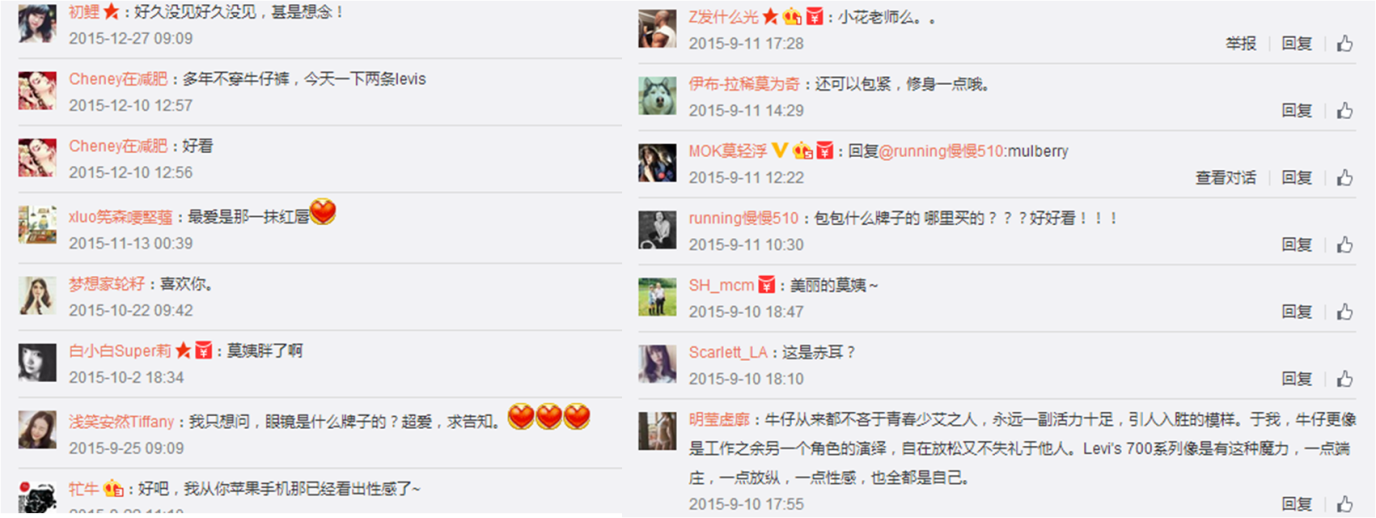
Task: Click 白小白Super莉's red envelope badge
Action: pyautogui.click(x=203, y=351)
